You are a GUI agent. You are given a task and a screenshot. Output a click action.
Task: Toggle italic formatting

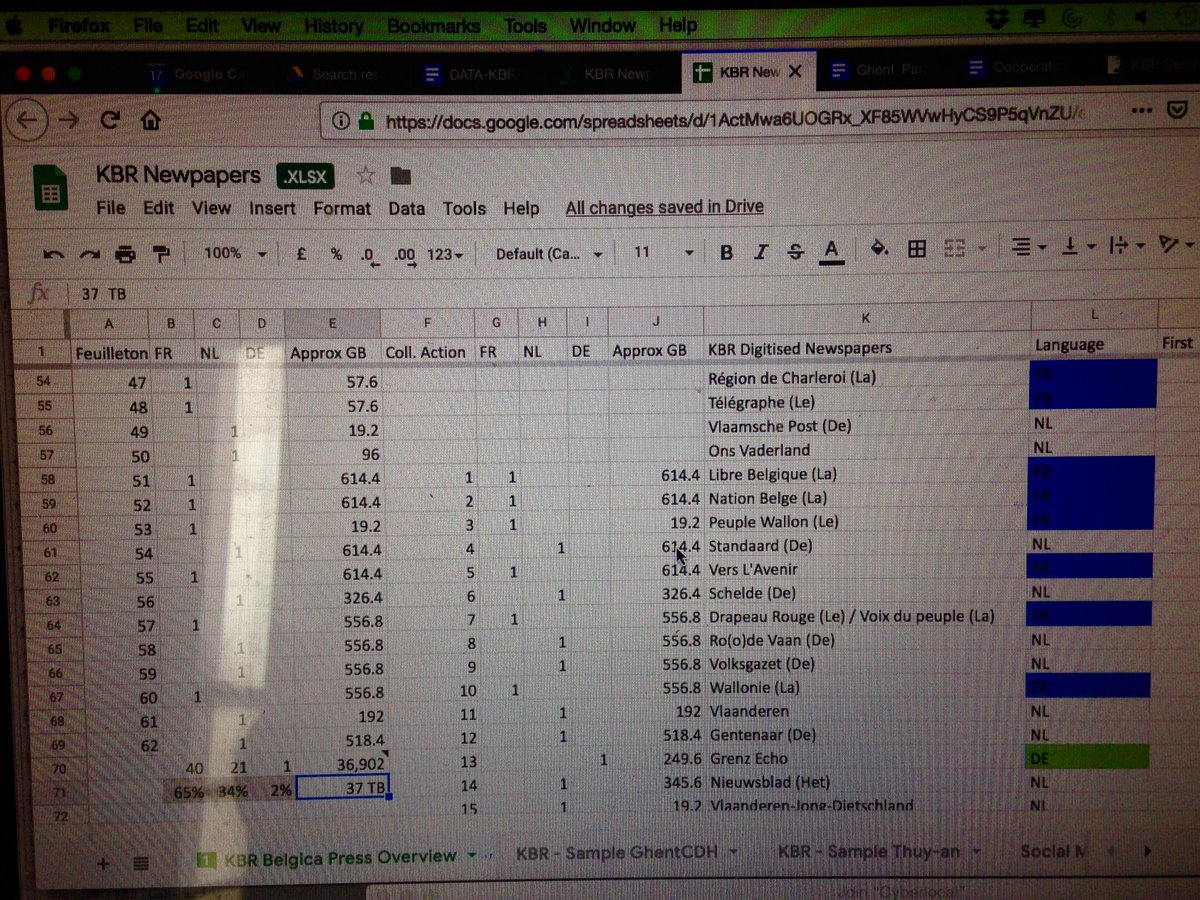pos(761,252)
